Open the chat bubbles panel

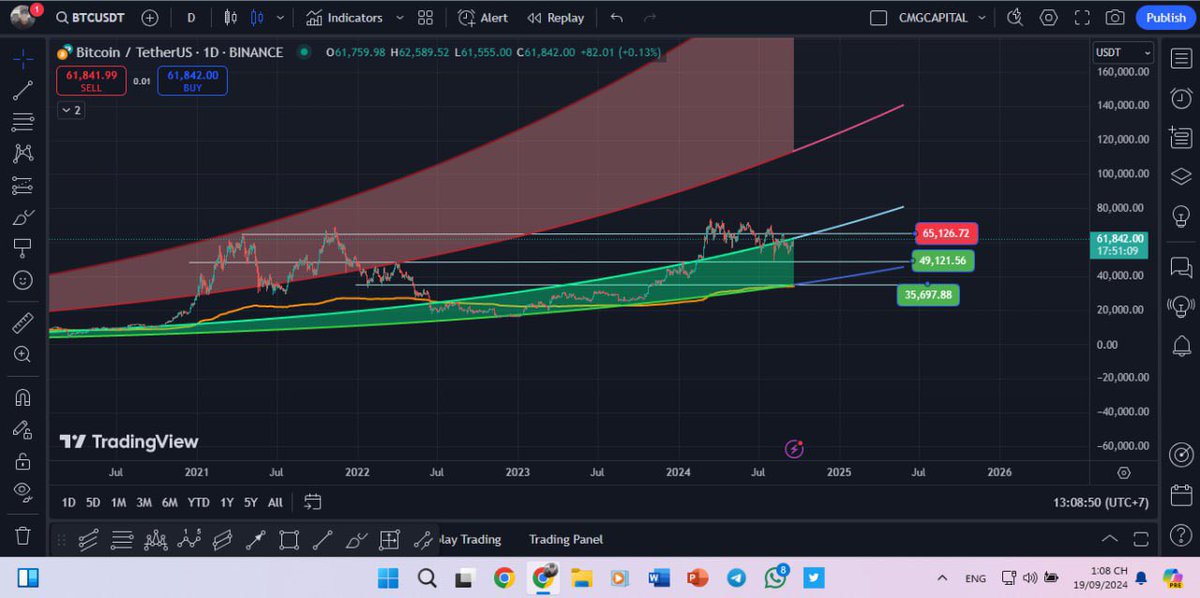point(1181,267)
